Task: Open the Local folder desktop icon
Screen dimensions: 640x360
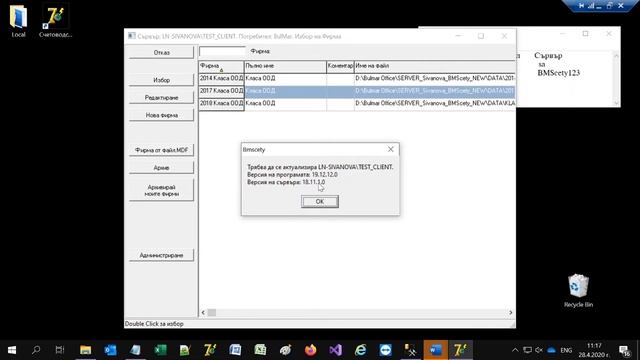Action: point(18,21)
